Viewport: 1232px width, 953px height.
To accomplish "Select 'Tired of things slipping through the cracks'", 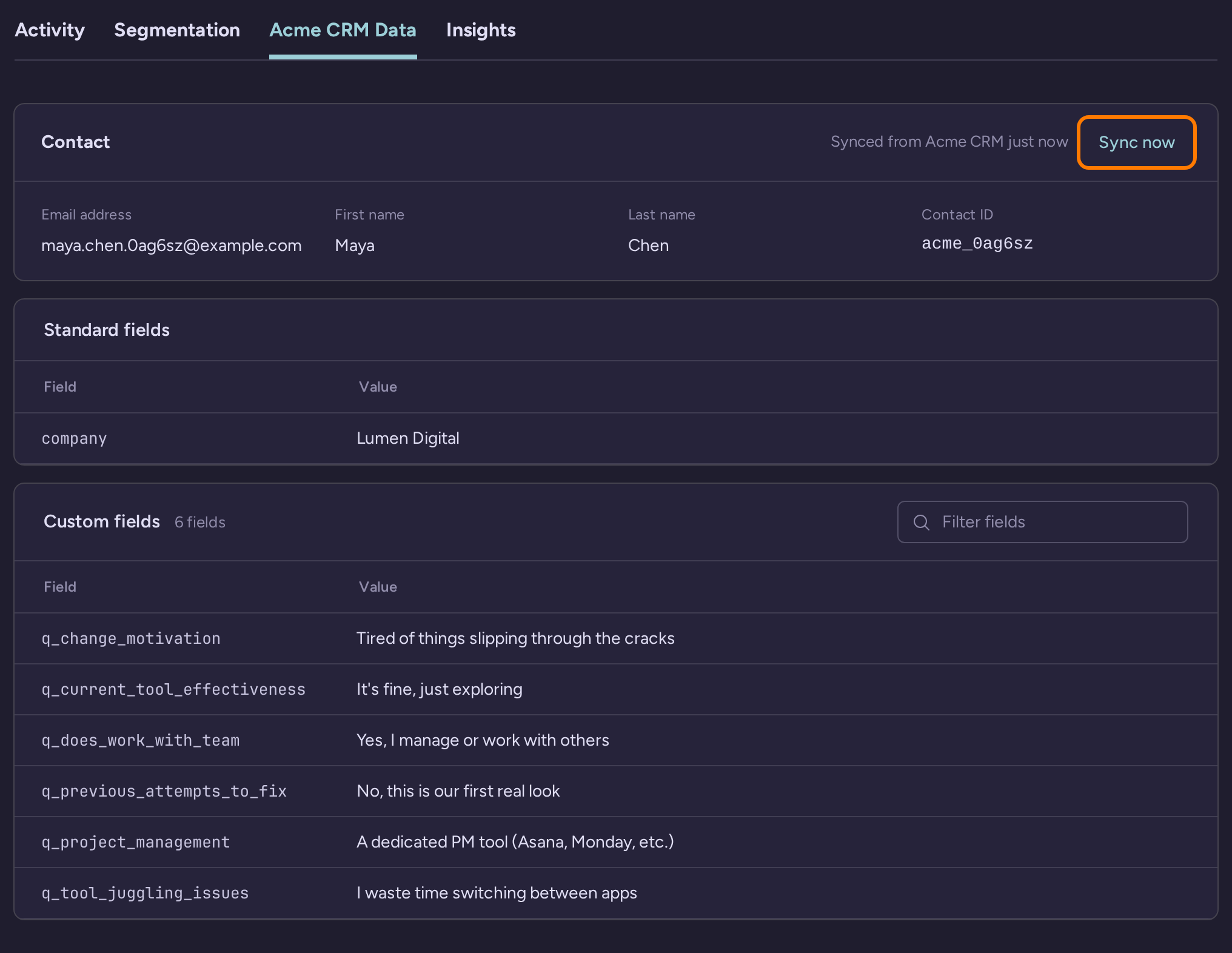I will 515,638.
